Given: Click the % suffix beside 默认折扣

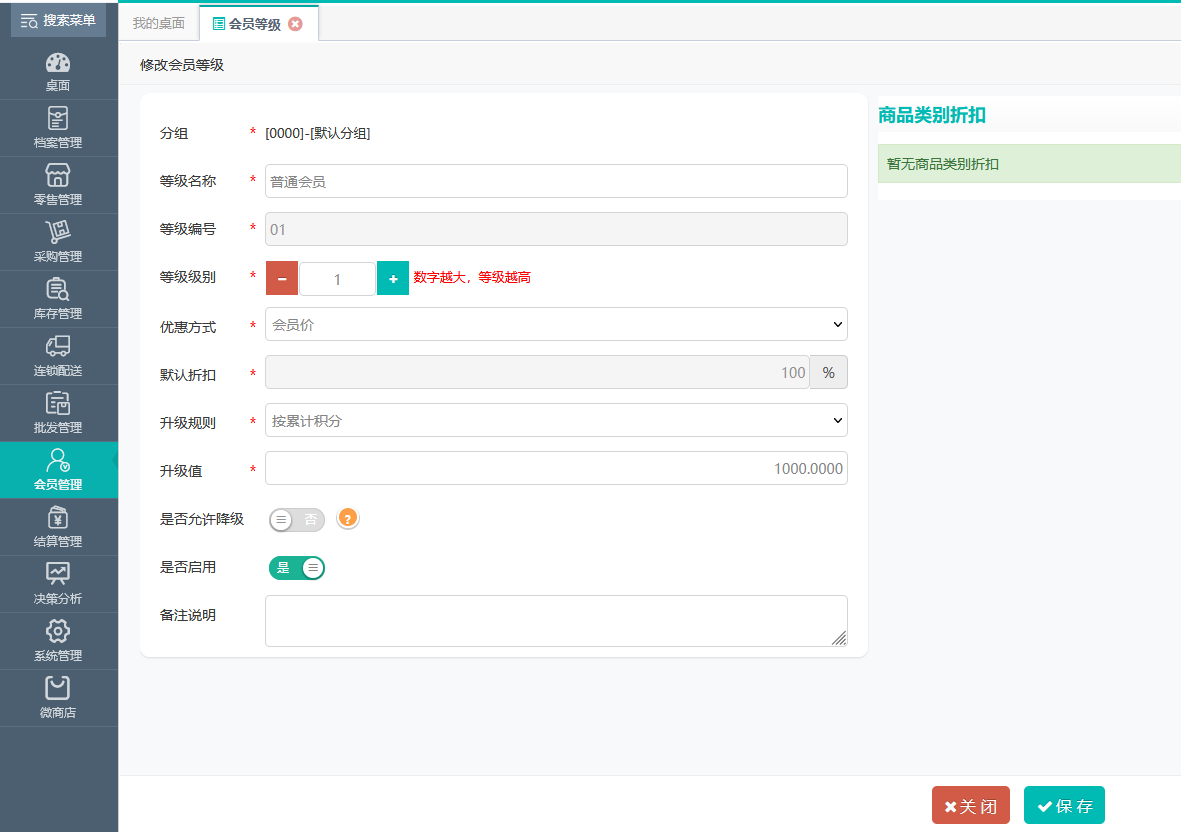Looking at the screenshot, I should tap(829, 373).
